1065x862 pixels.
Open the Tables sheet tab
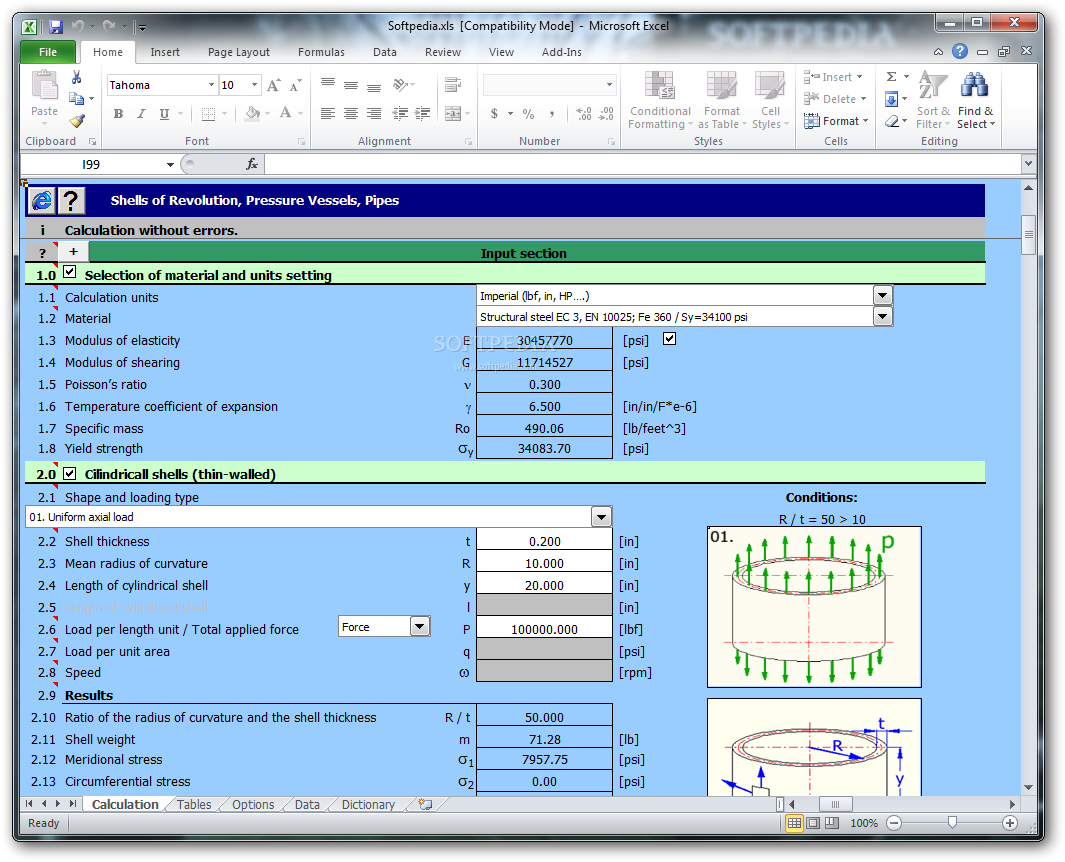[194, 804]
